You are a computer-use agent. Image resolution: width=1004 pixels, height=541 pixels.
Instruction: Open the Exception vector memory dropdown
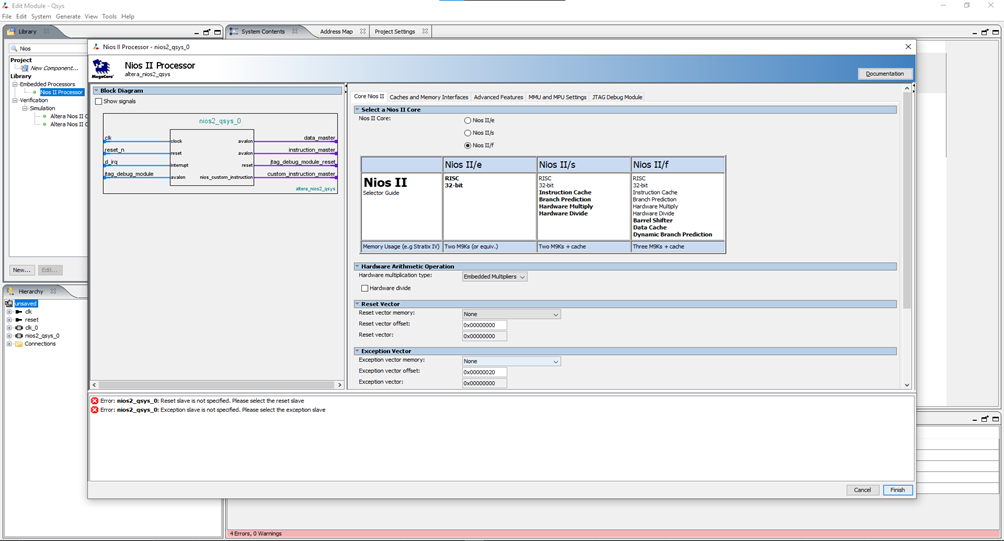[511, 361]
